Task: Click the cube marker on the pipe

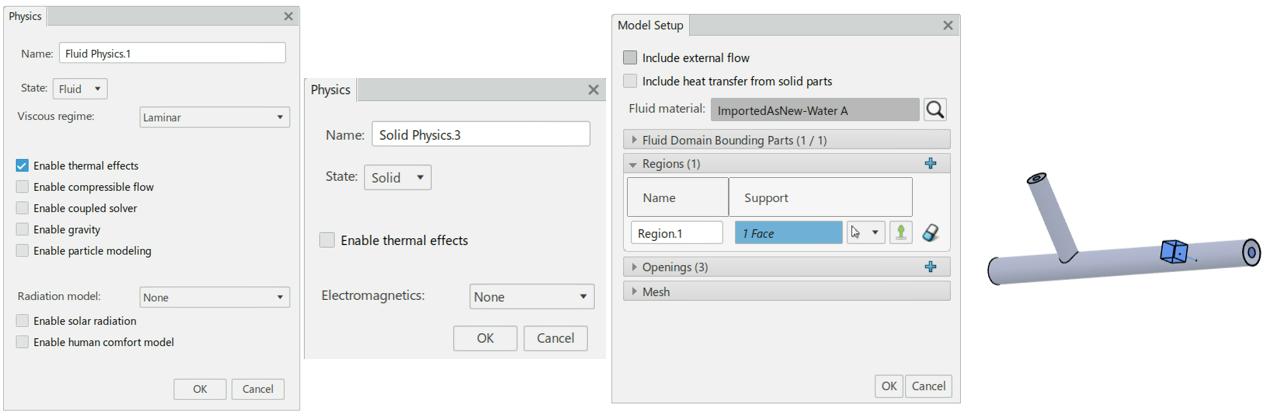Action: [x=1174, y=252]
